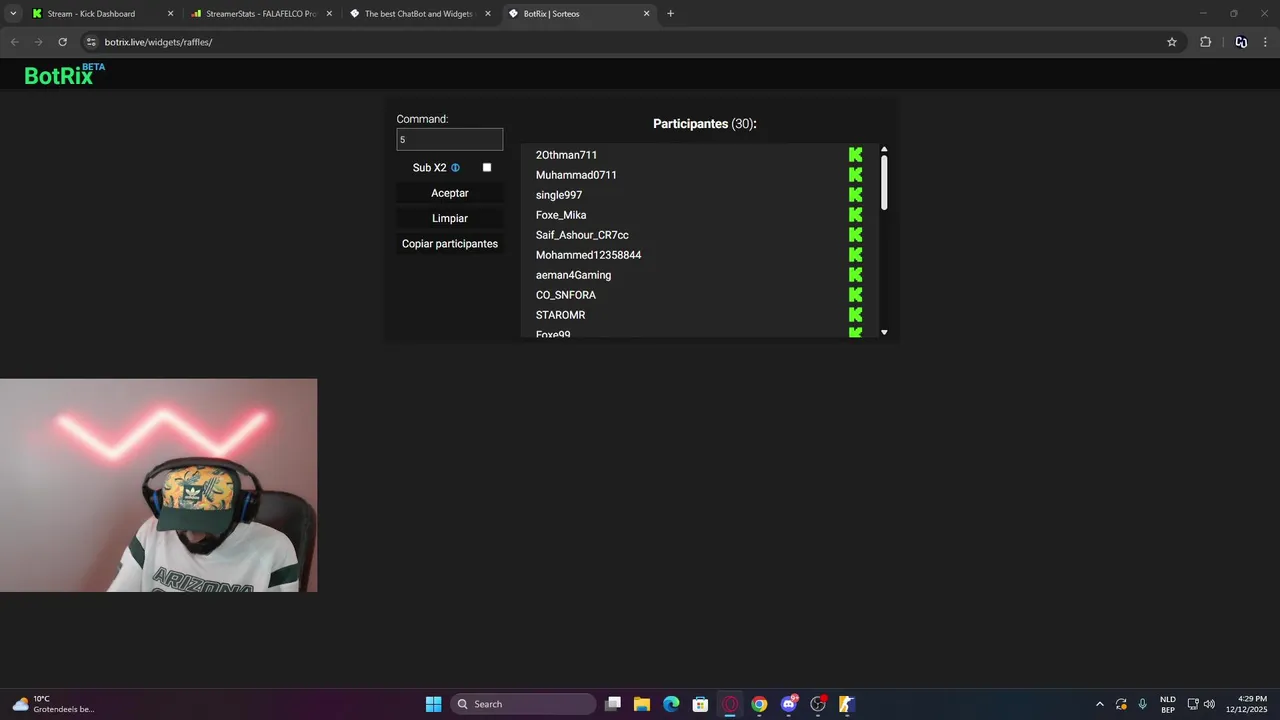This screenshot has height=720, width=1280.
Task: Focus the Command input field
Action: coord(450,140)
